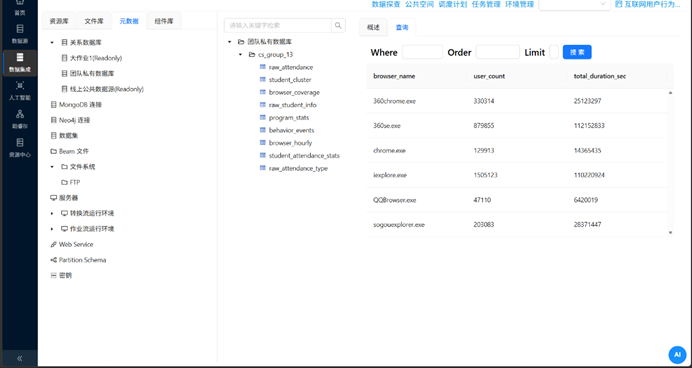Switch to the 资源库 tab

coord(59,21)
